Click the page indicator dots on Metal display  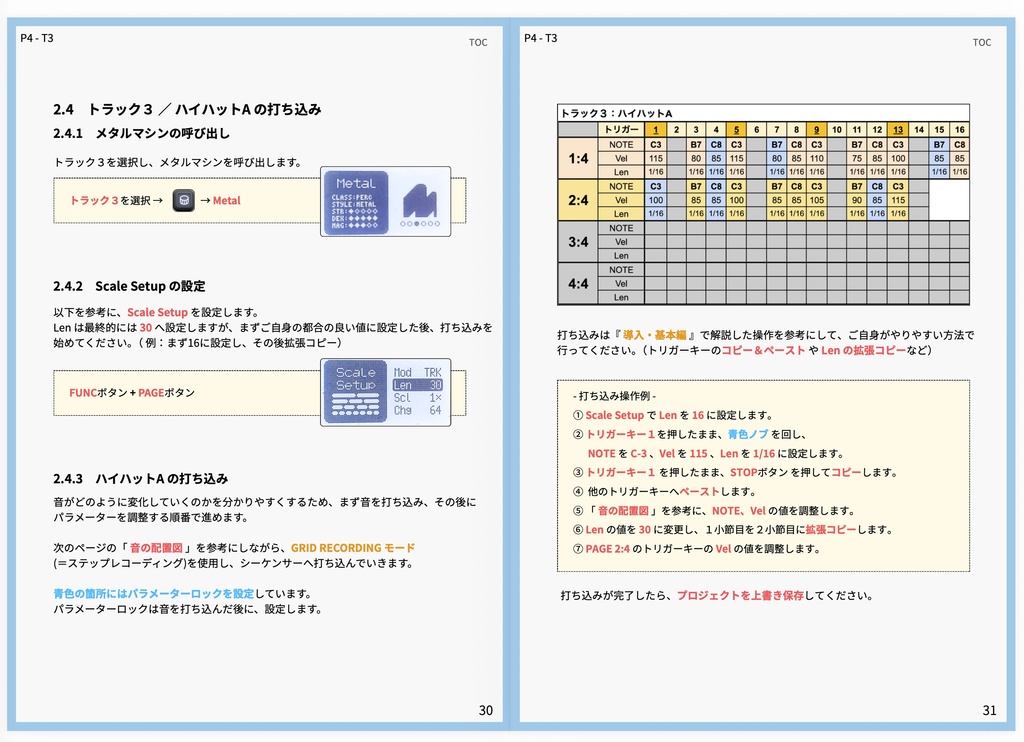tap(420, 224)
